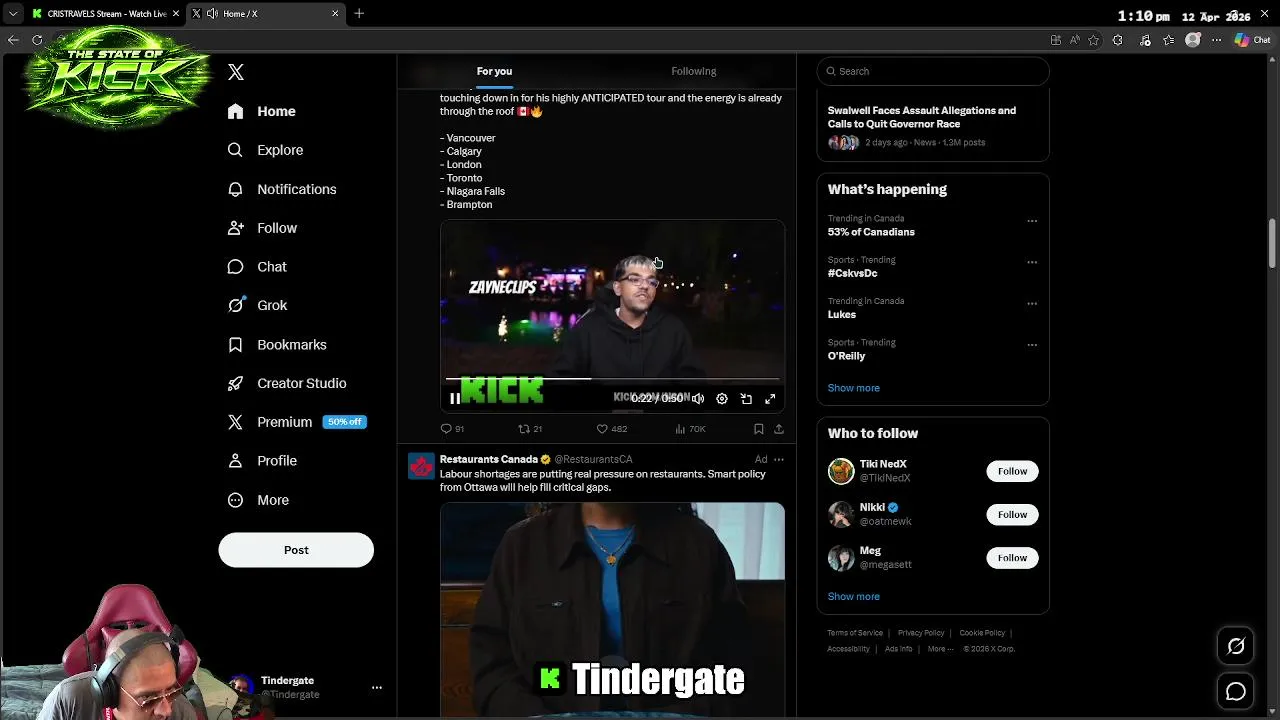Open more options for O'Reilly trend
This screenshot has width=1280, height=720.
(x=1032, y=345)
